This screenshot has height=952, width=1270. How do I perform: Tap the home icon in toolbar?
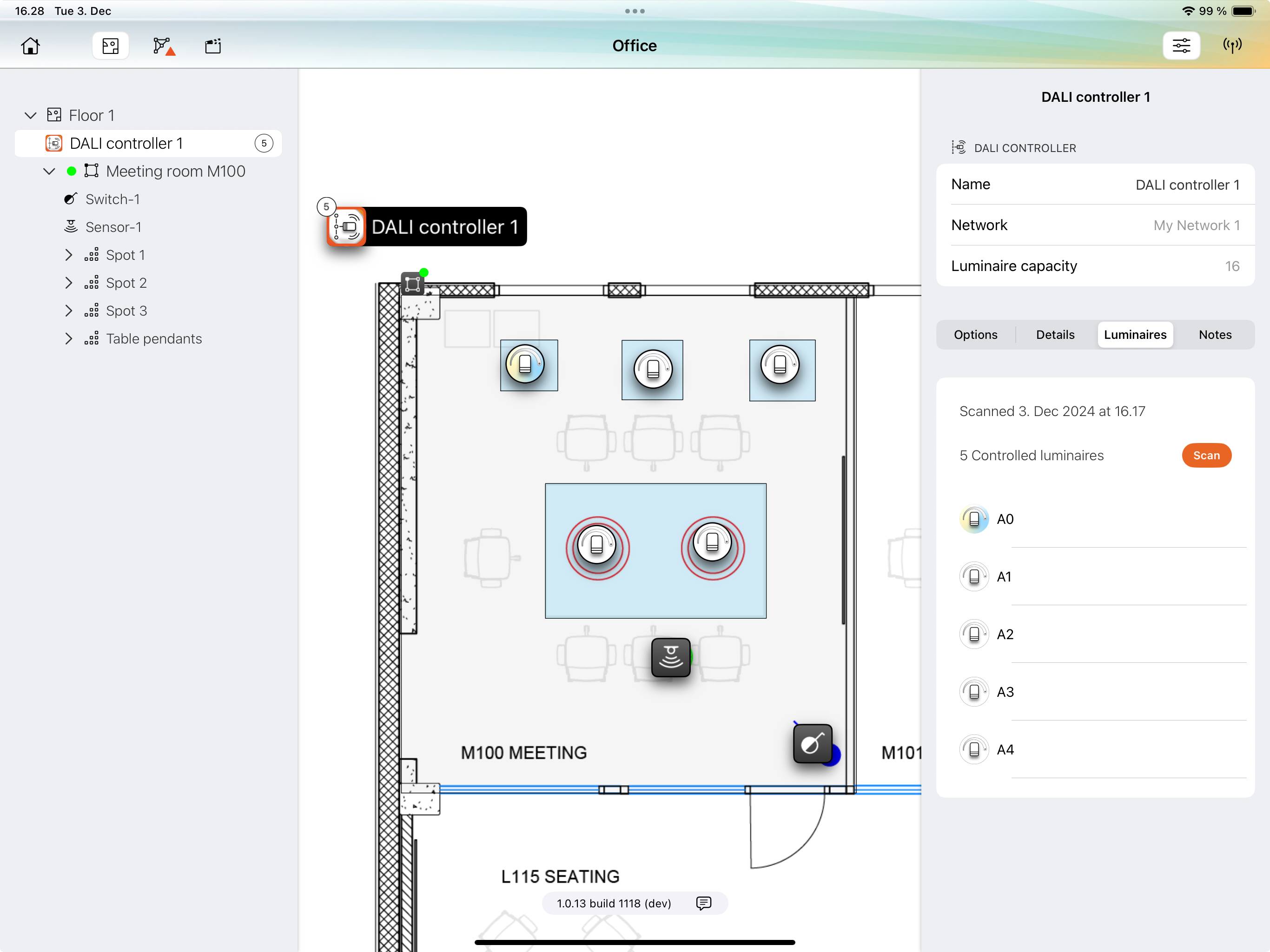point(30,46)
